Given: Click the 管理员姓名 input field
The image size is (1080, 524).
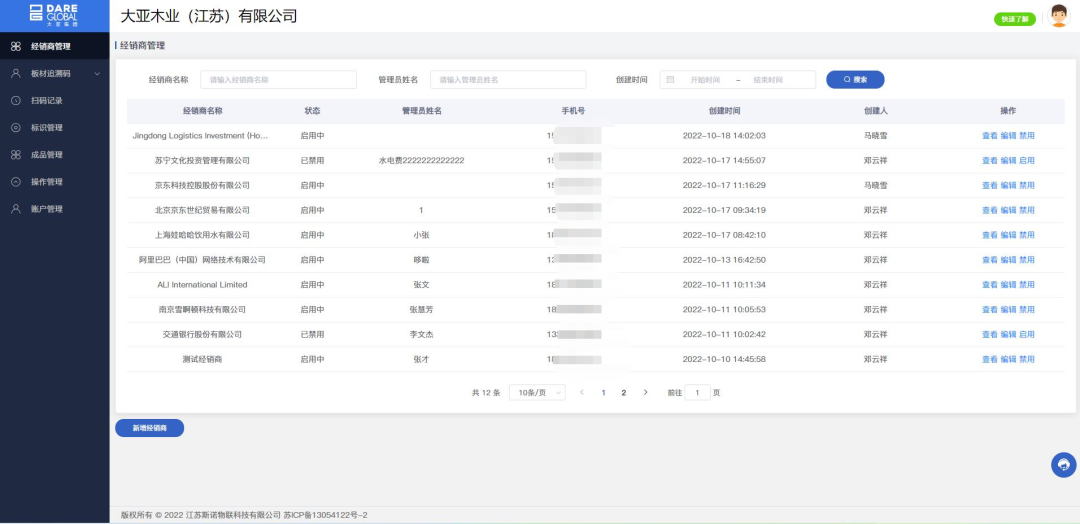Looking at the screenshot, I should (508, 80).
